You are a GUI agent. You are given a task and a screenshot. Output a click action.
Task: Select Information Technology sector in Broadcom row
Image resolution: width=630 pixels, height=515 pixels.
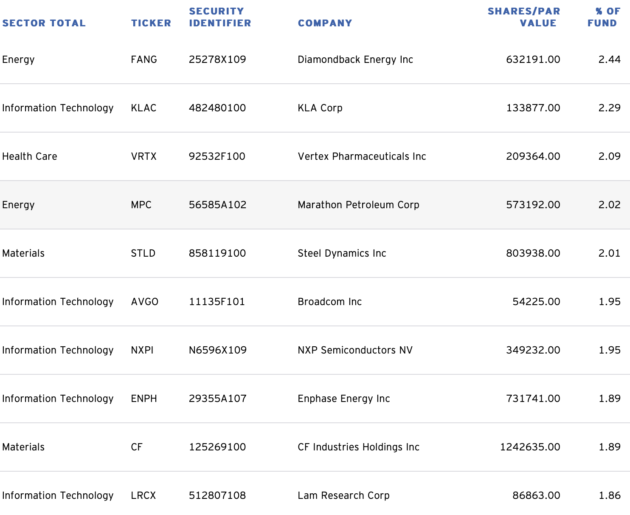[58, 302]
